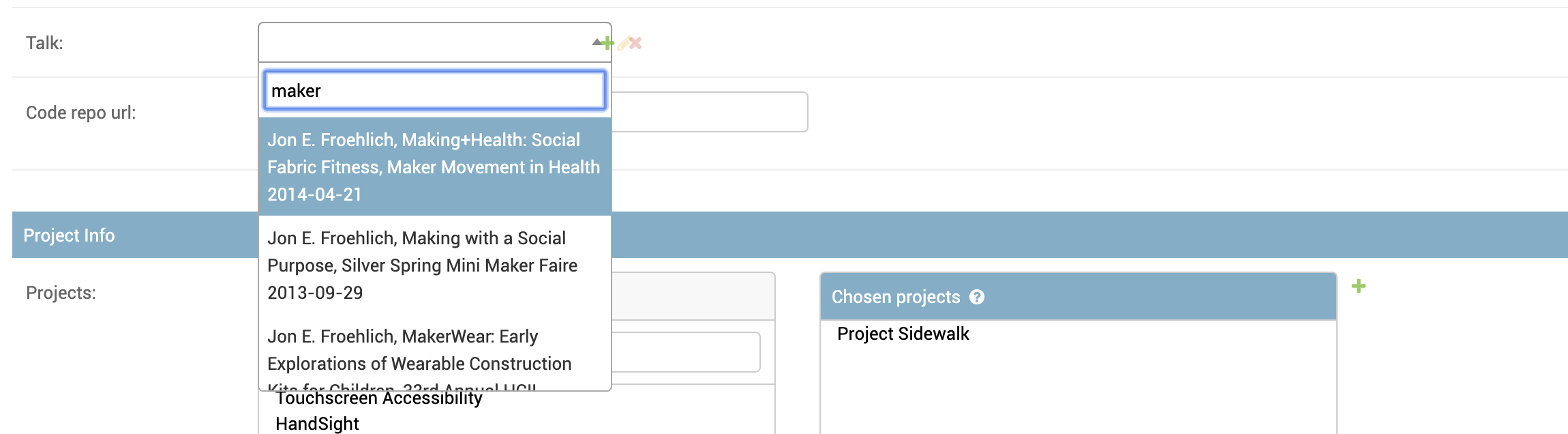The height and width of the screenshot is (434, 1568).
Task: Select Touchscreen Accessibility in the projects list
Action: (379, 398)
